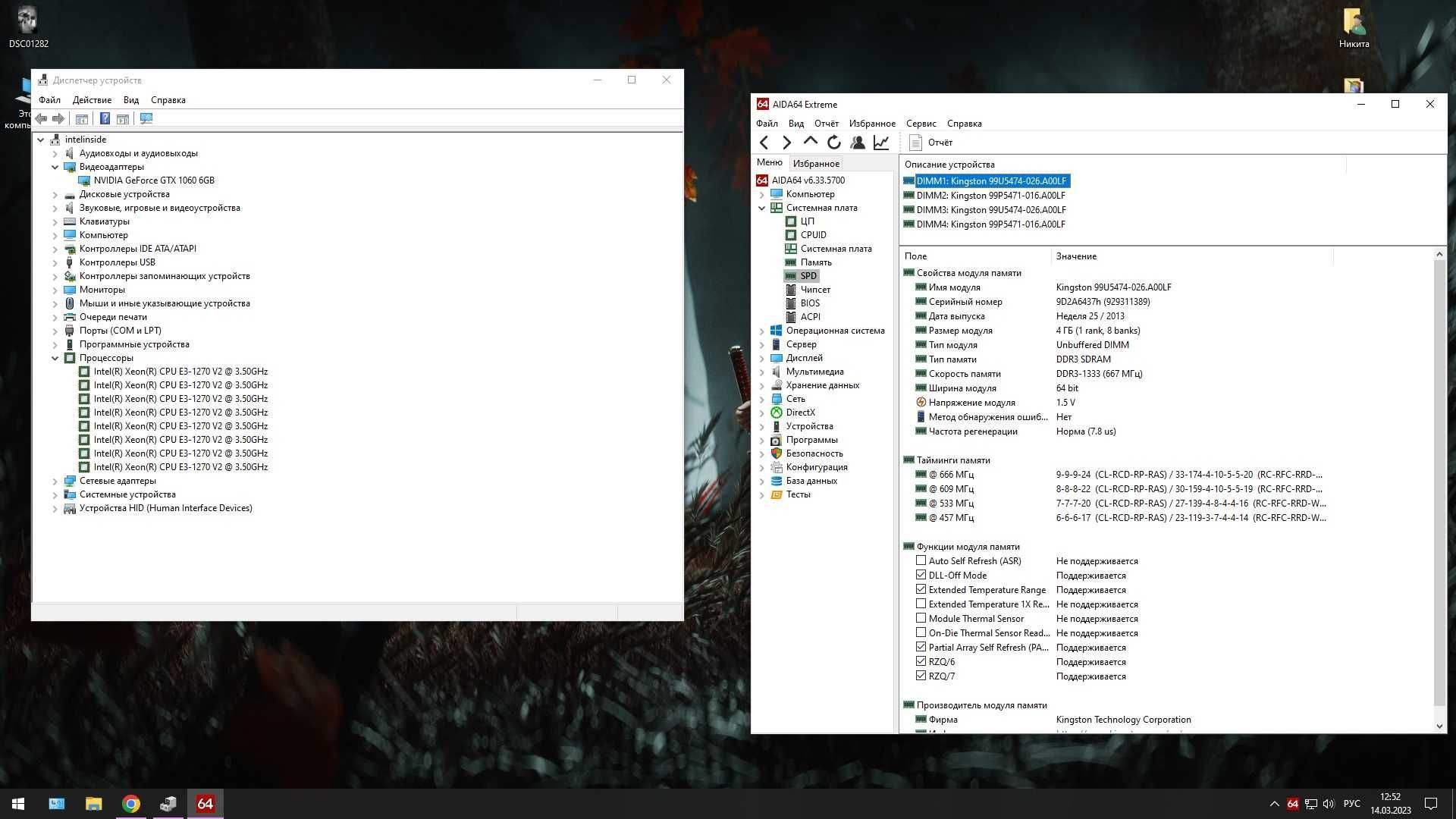The height and width of the screenshot is (819, 1456).
Task: Select ЦП item in AIDA64 tree
Action: click(807, 221)
